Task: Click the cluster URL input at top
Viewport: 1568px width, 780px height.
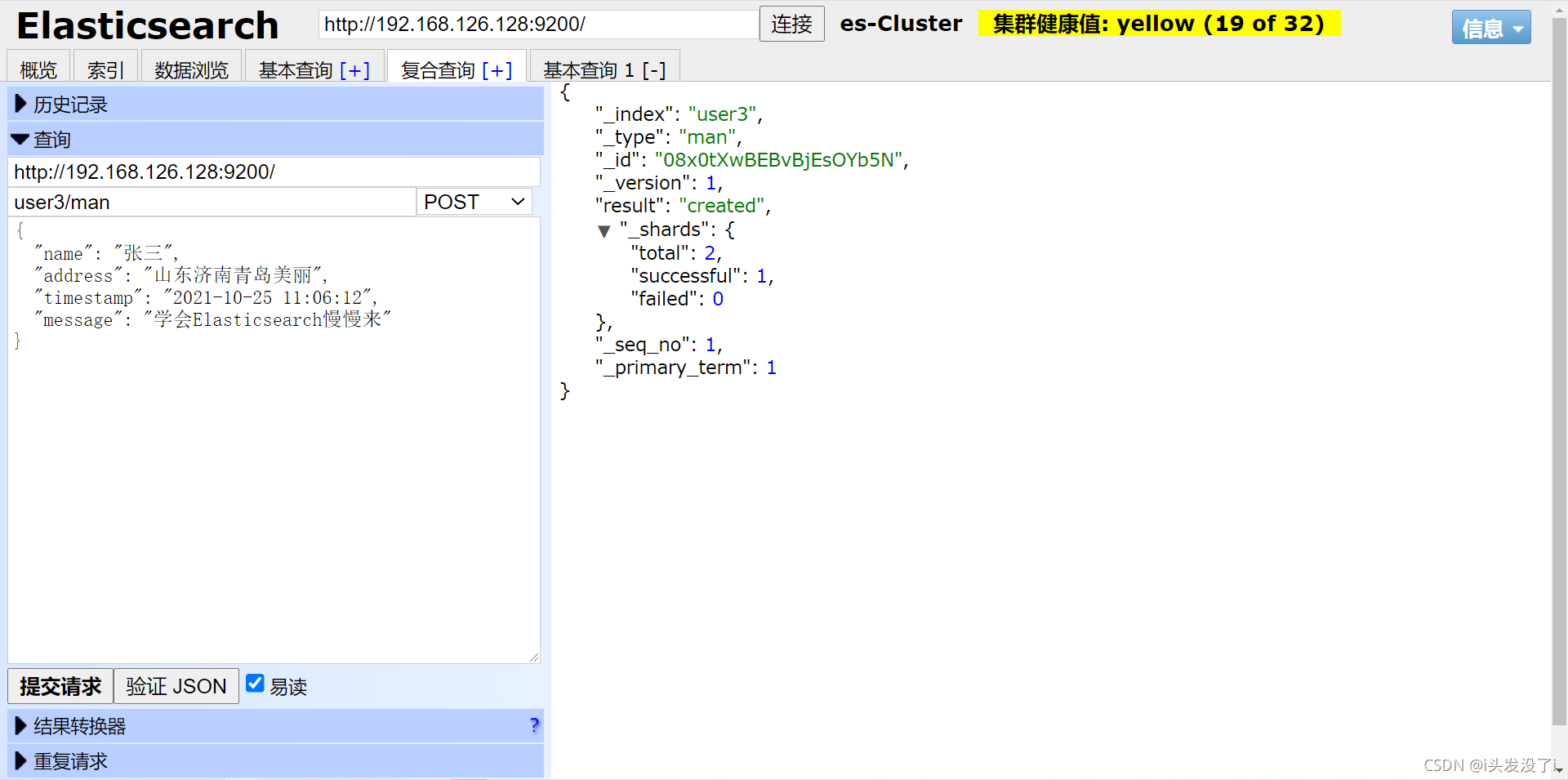Action: click(x=538, y=24)
